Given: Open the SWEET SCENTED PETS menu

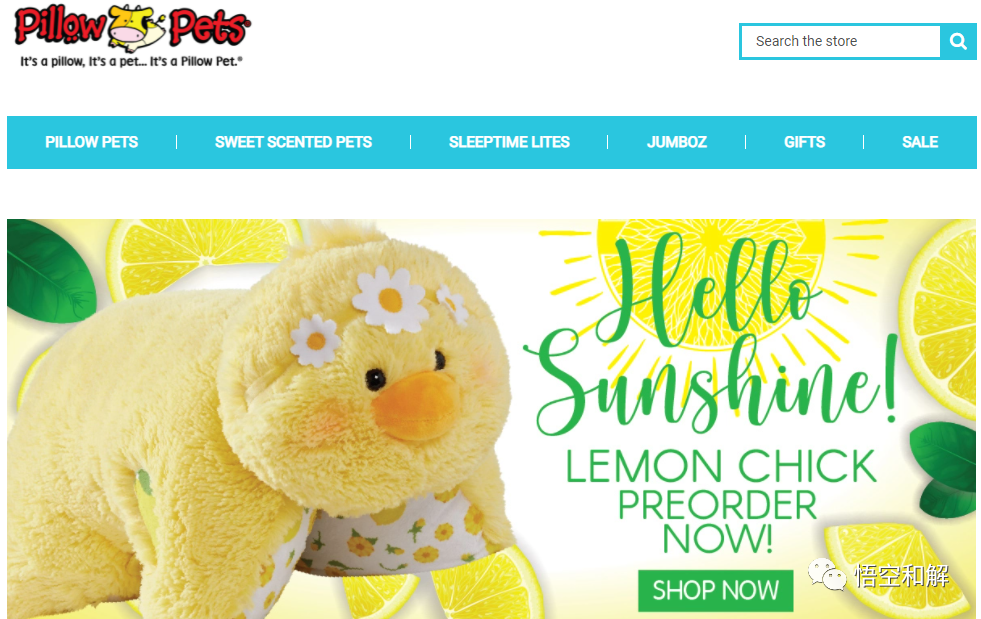Looking at the screenshot, I should [x=293, y=142].
